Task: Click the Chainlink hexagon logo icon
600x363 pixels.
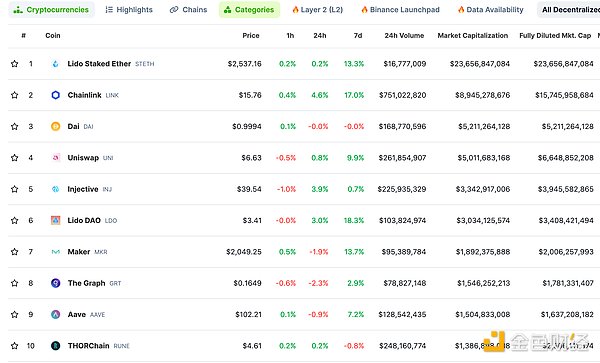Action: pos(55,95)
